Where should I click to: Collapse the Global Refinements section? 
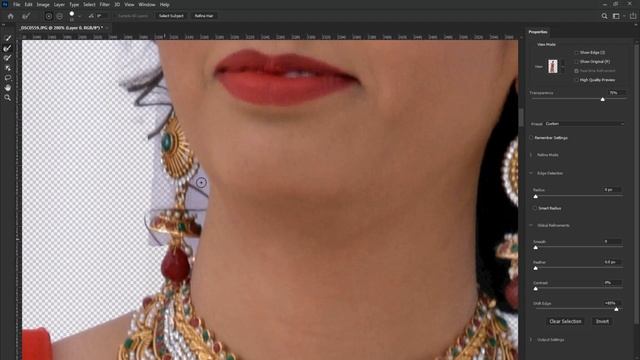531,225
